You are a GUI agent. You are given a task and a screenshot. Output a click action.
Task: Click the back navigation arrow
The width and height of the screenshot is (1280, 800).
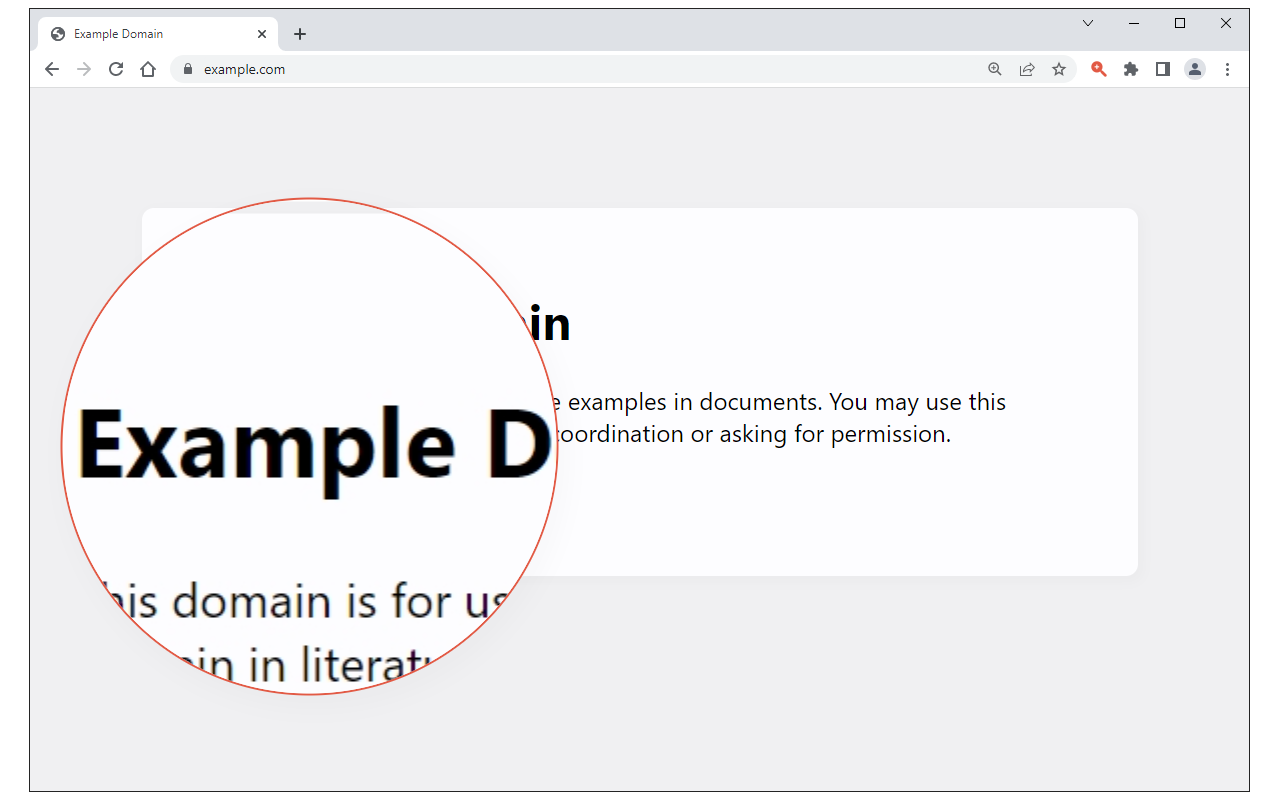(x=52, y=69)
